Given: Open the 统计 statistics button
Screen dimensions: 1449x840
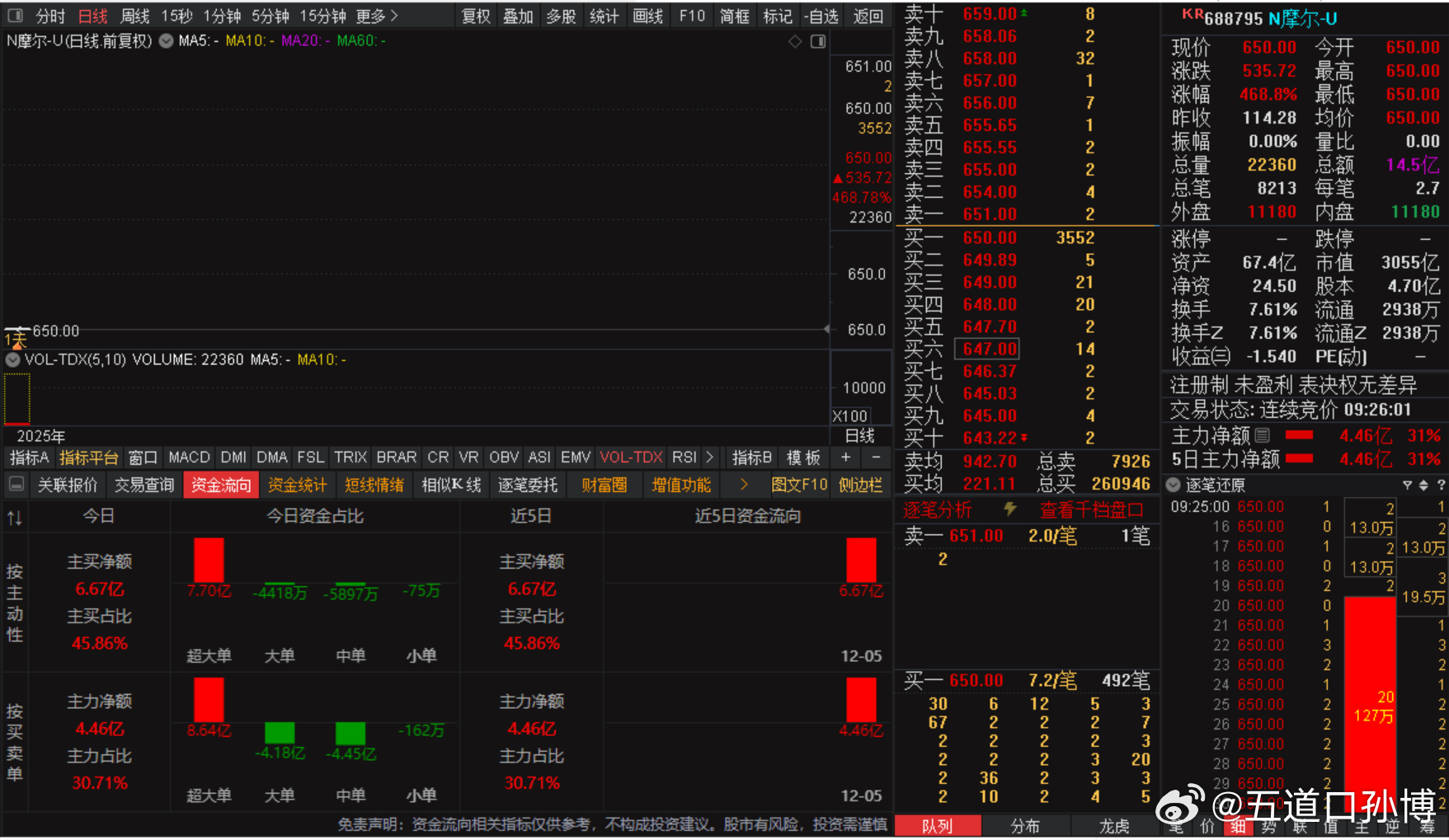Looking at the screenshot, I should coord(605,16).
